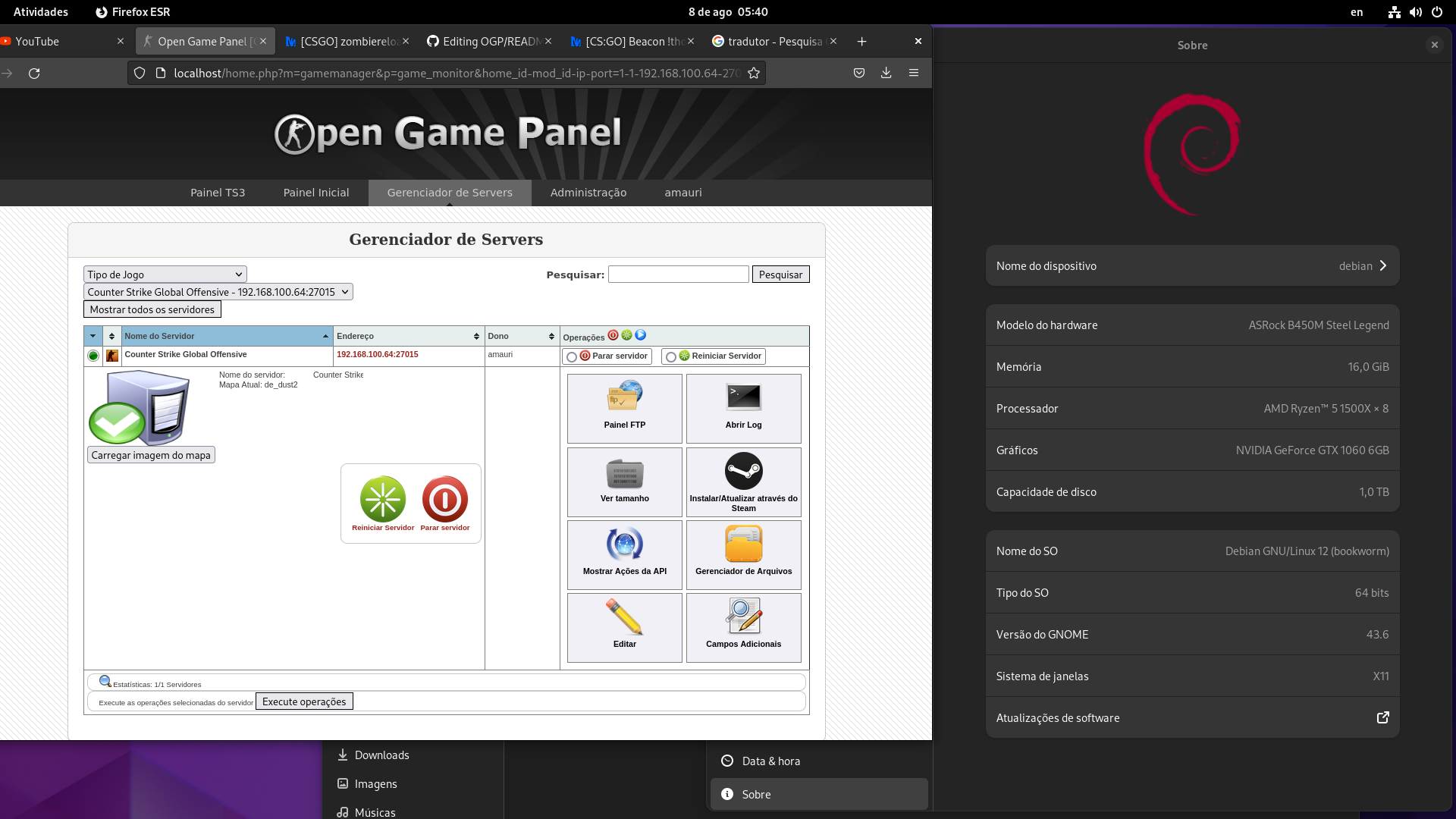This screenshot has width=1456, height=819.
Task: Select the Reiniciar Servidor radio button
Action: (670, 356)
